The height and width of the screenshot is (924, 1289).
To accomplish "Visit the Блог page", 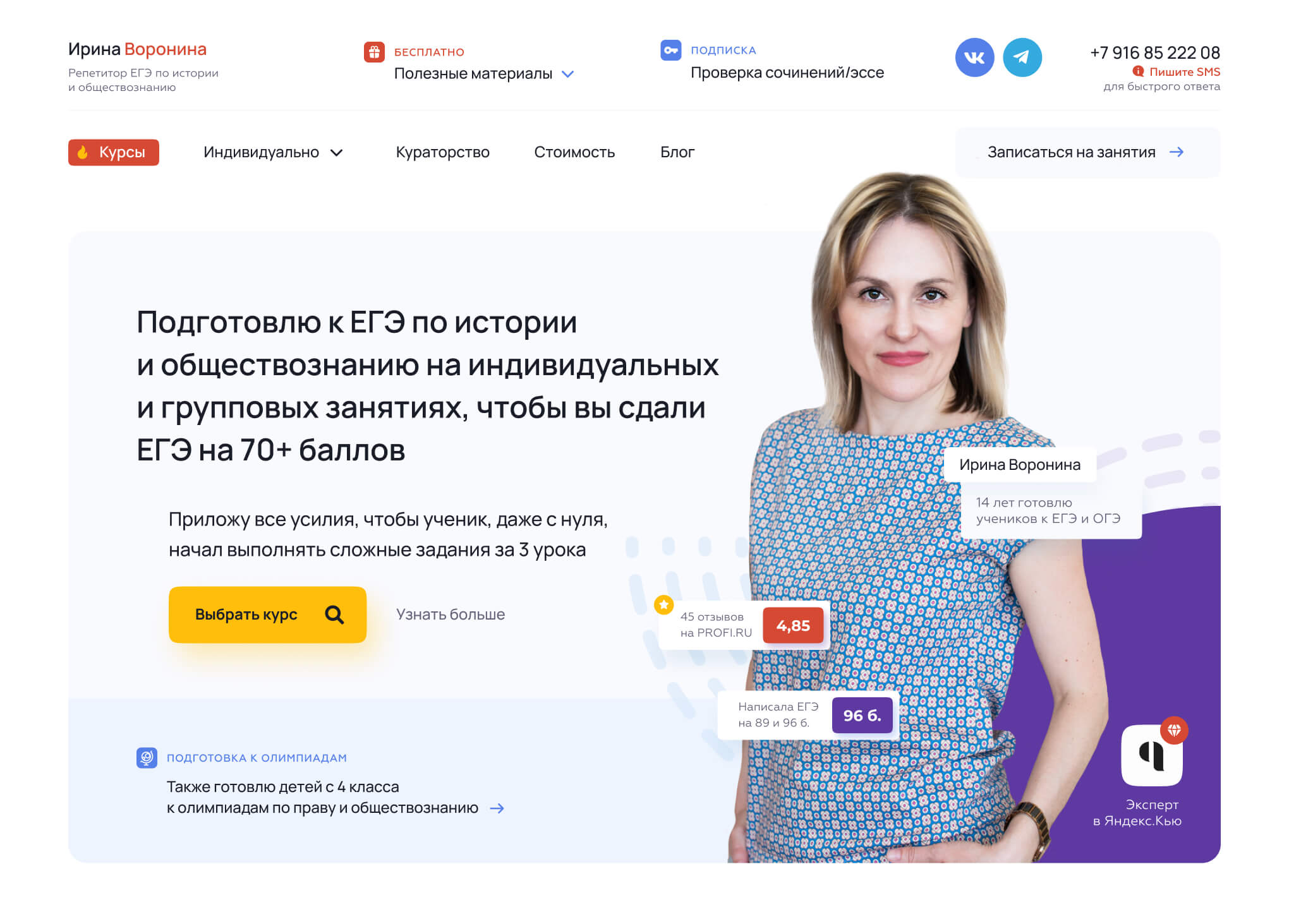I will point(677,152).
